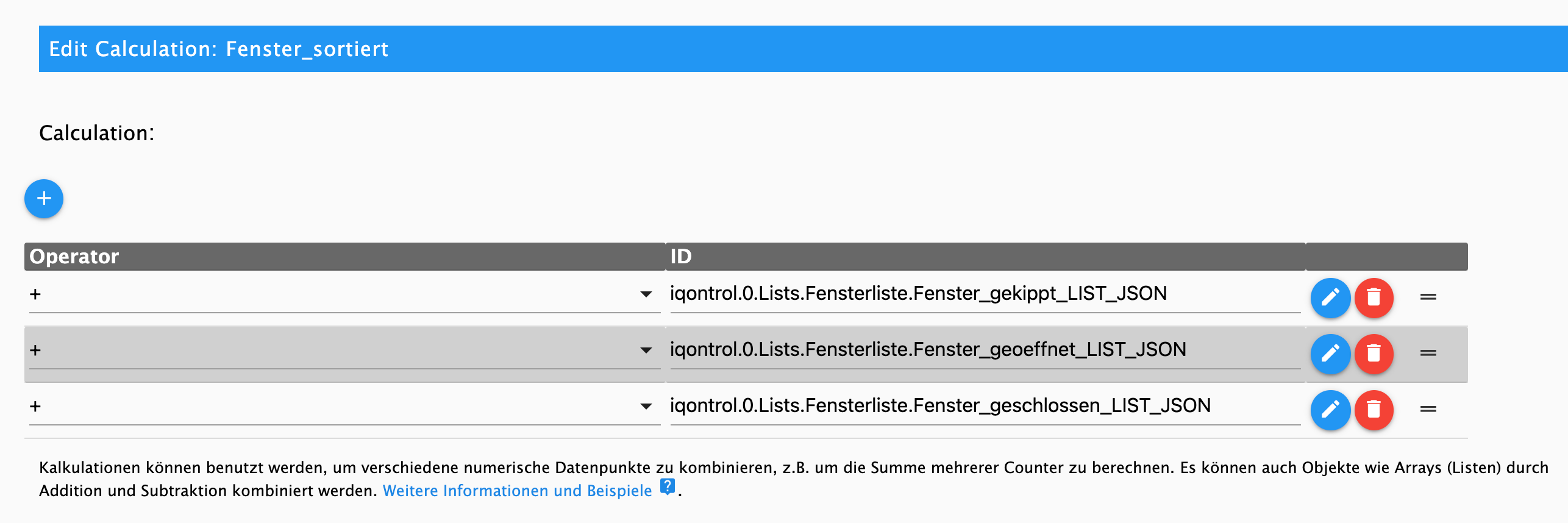The width and height of the screenshot is (1568, 523).
Task: Click the Fenster_geschlossen_LIST_JSON ID field
Action: pyautogui.click(x=985, y=407)
